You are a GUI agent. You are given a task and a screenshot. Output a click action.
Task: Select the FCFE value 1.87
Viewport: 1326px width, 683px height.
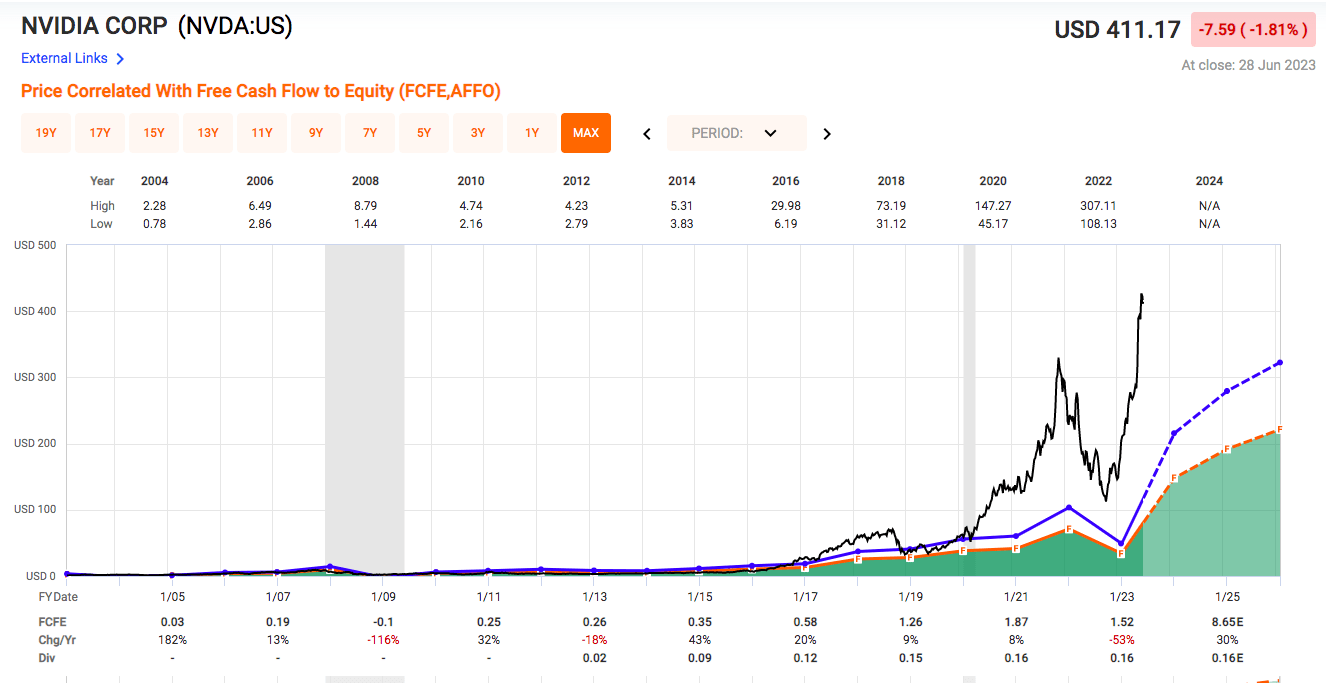[x=1015, y=622]
